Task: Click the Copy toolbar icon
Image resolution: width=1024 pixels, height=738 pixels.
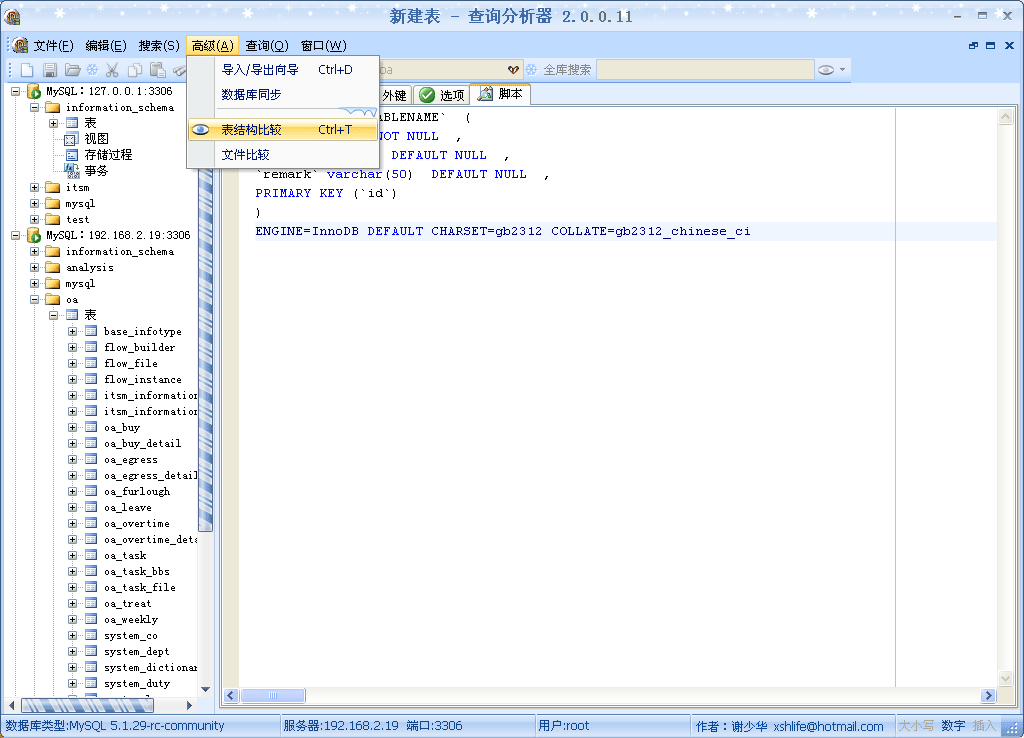Action: (135, 70)
